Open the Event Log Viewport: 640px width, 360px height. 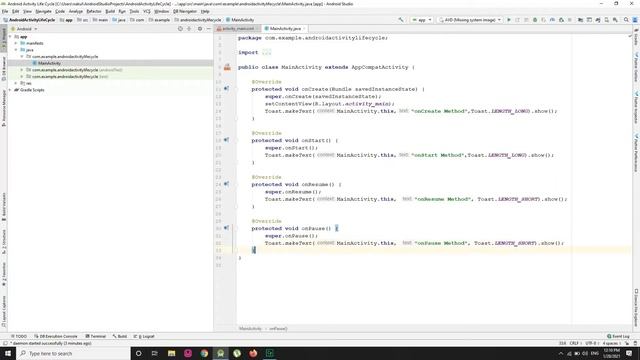point(618,336)
